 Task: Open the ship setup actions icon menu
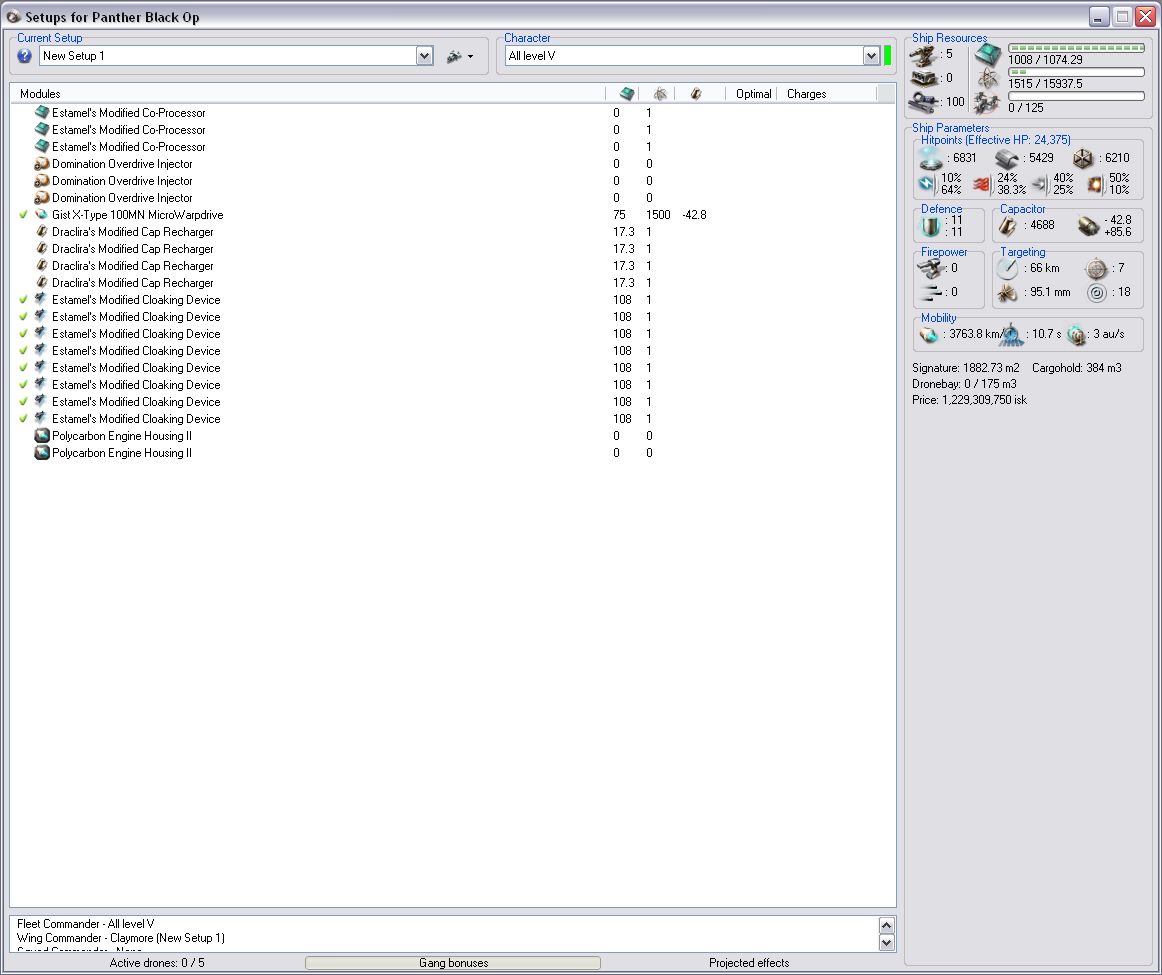454,56
